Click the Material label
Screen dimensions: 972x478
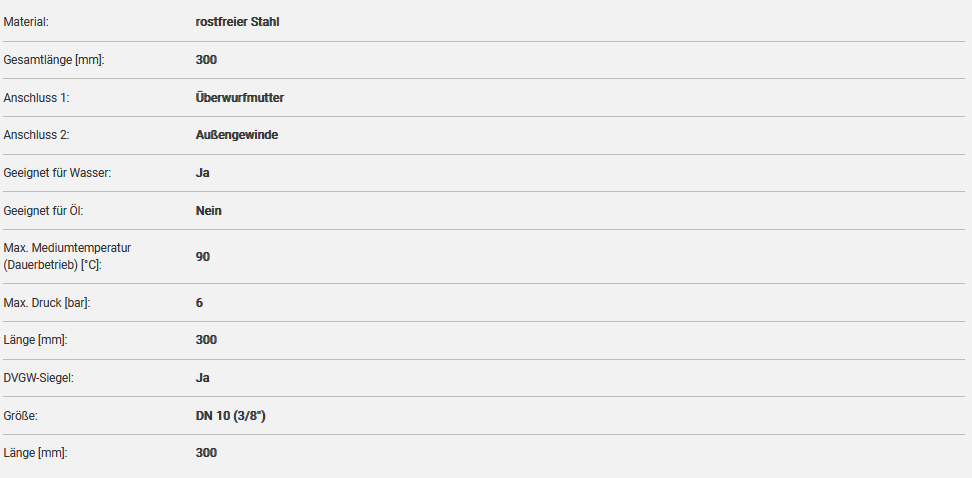(27, 21)
